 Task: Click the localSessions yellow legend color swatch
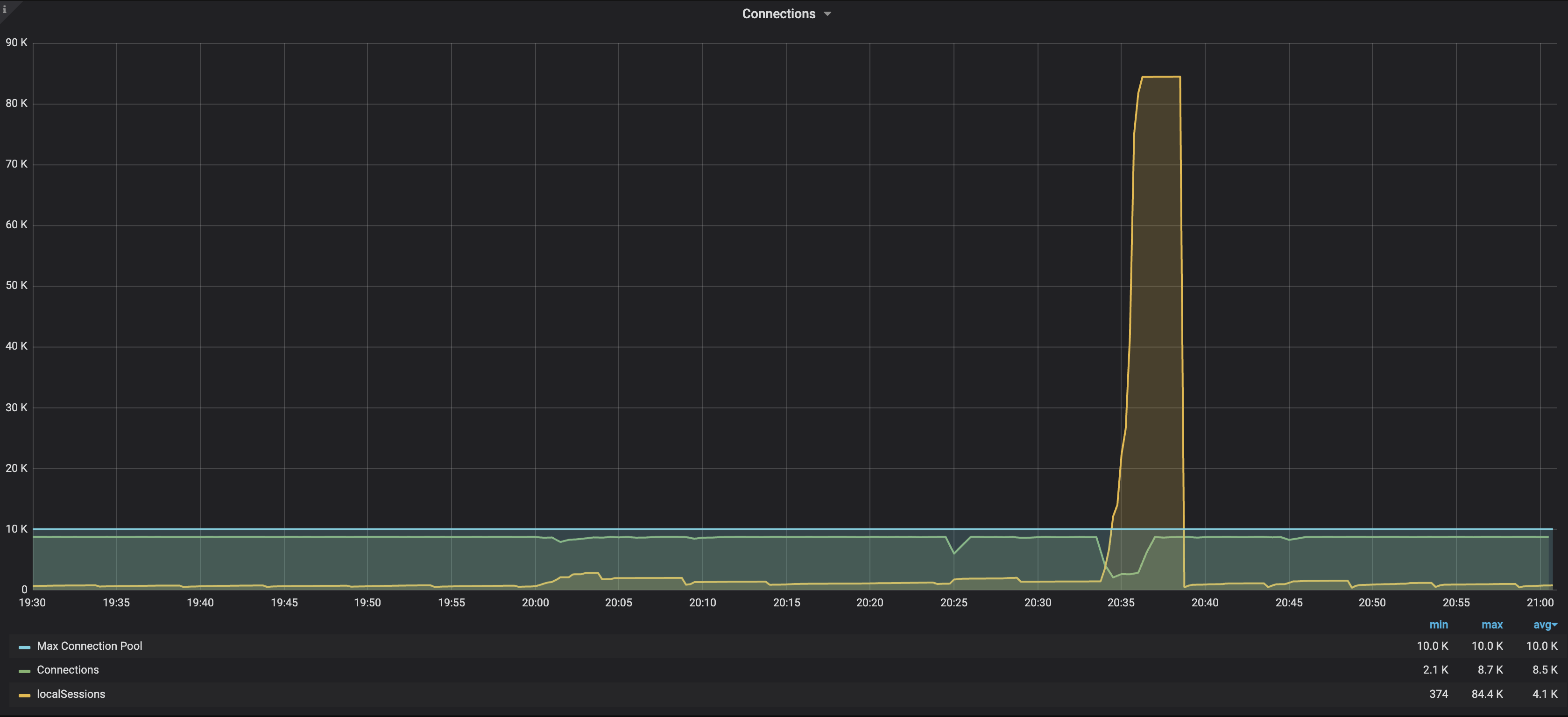click(x=24, y=695)
